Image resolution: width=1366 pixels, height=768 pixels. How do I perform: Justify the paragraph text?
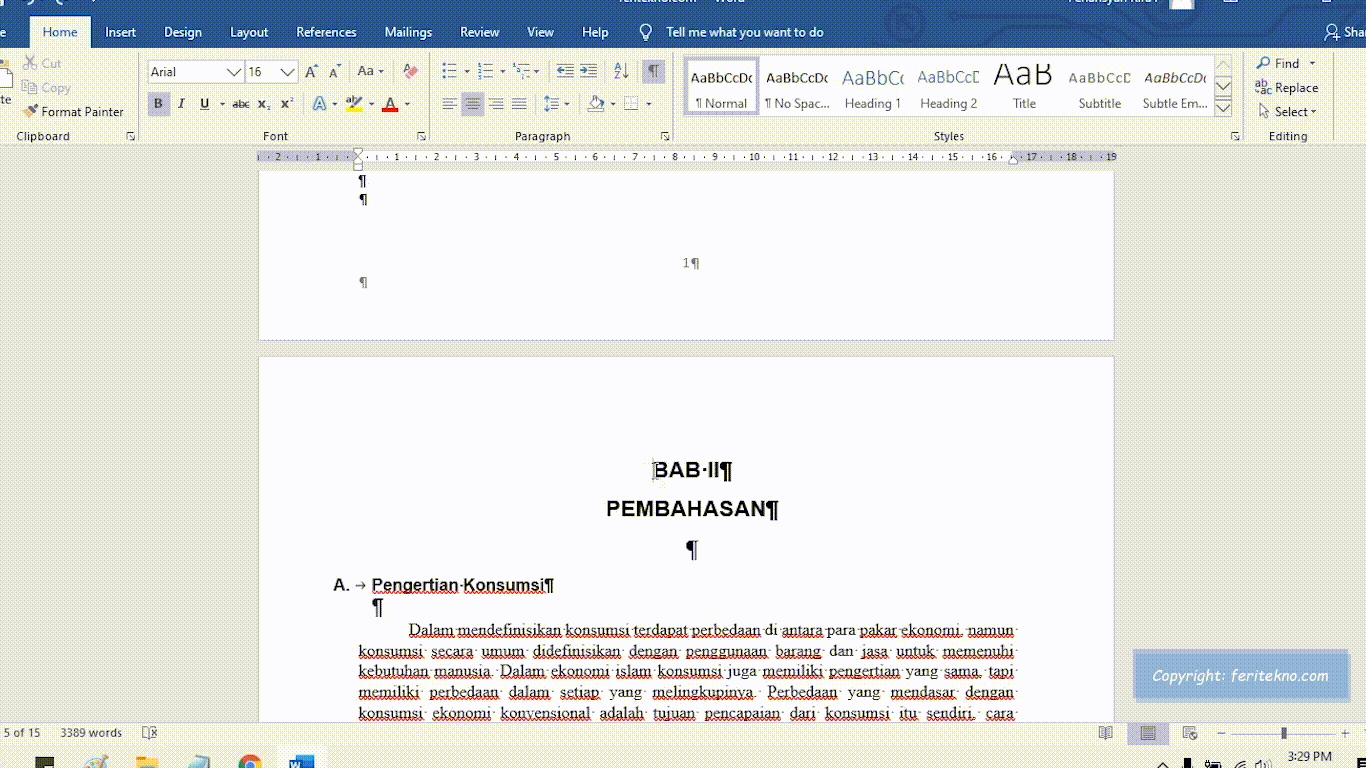(519, 104)
